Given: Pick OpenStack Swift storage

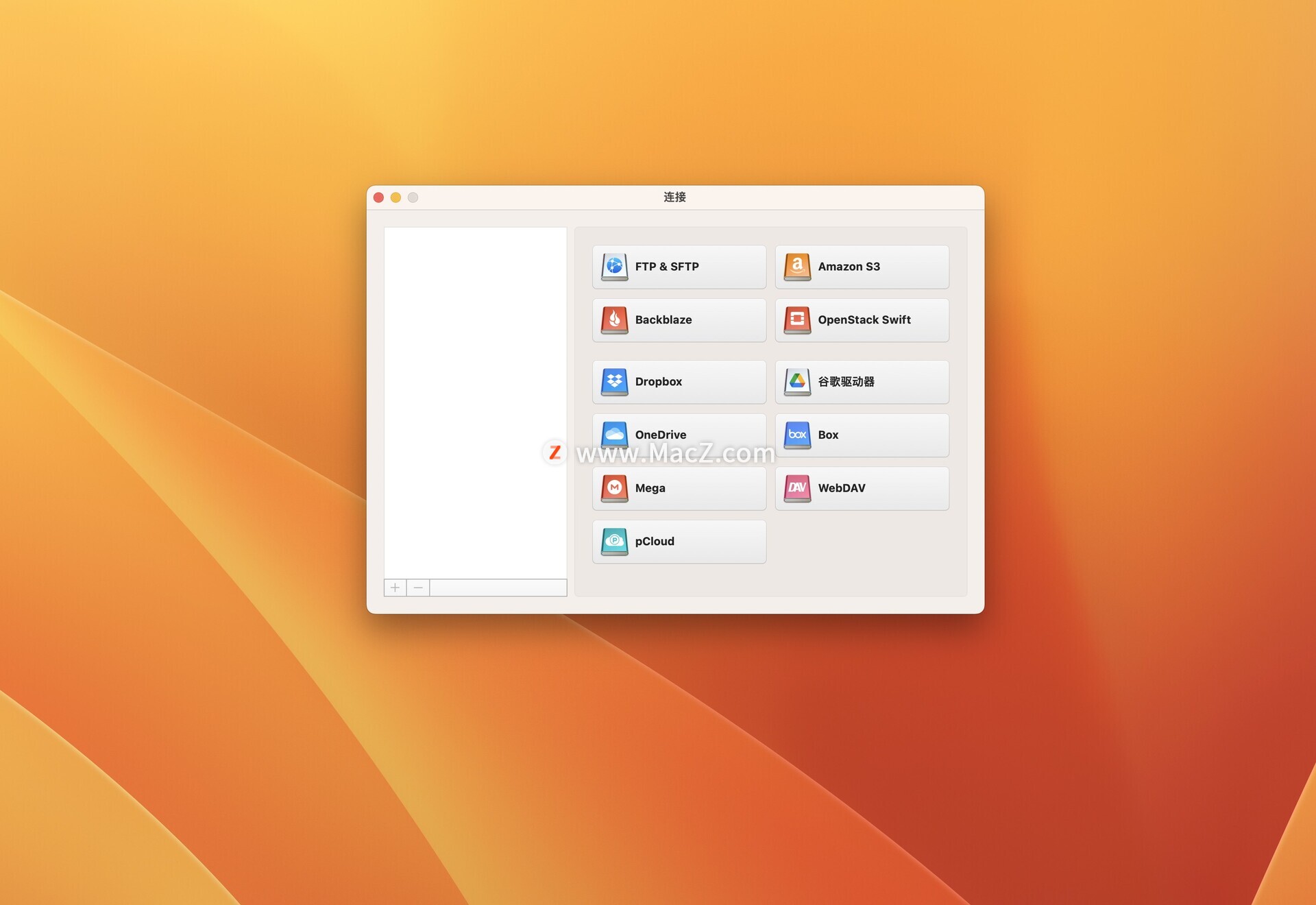Looking at the screenshot, I should [x=862, y=320].
